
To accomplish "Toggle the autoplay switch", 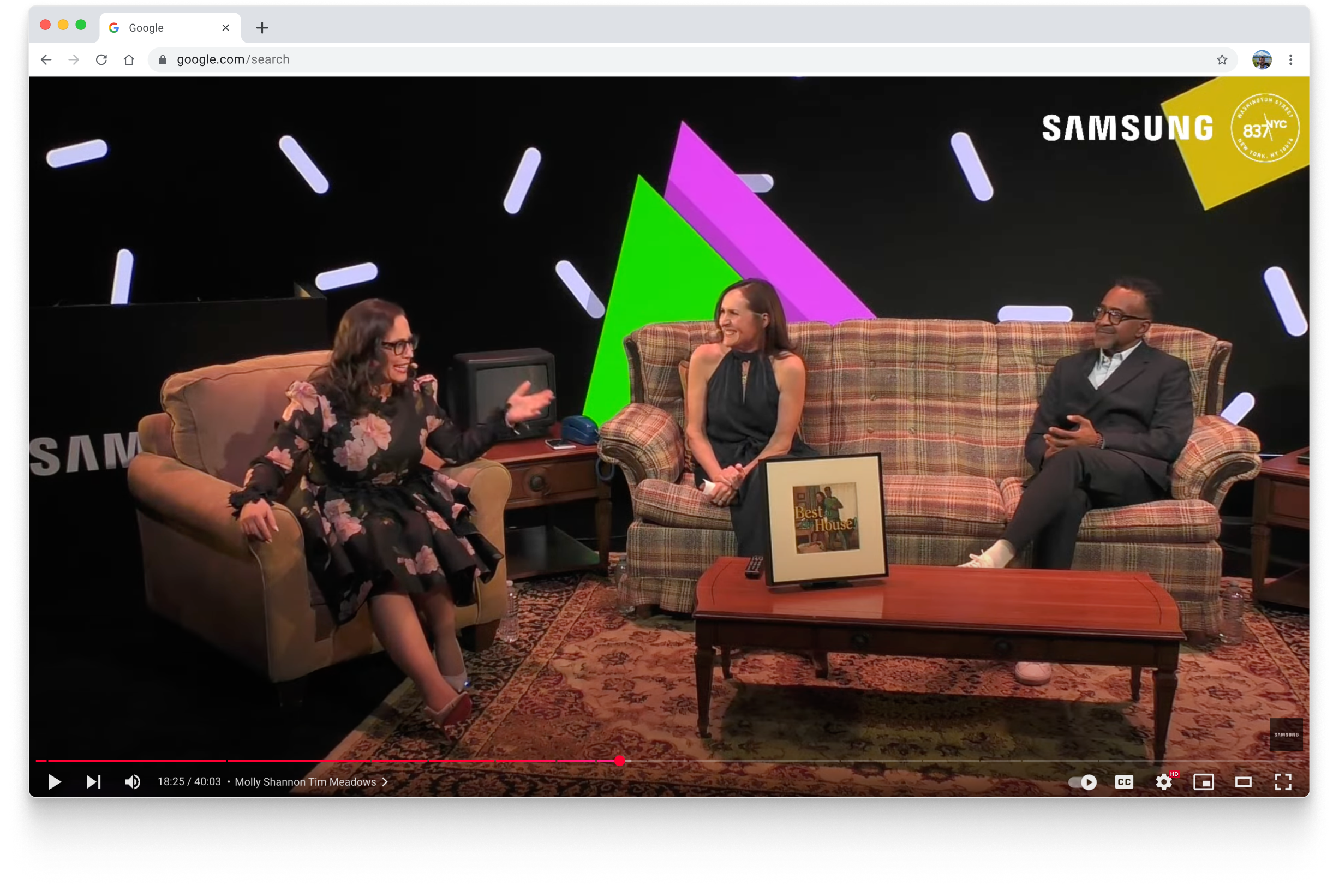I will tap(1083, 782).
